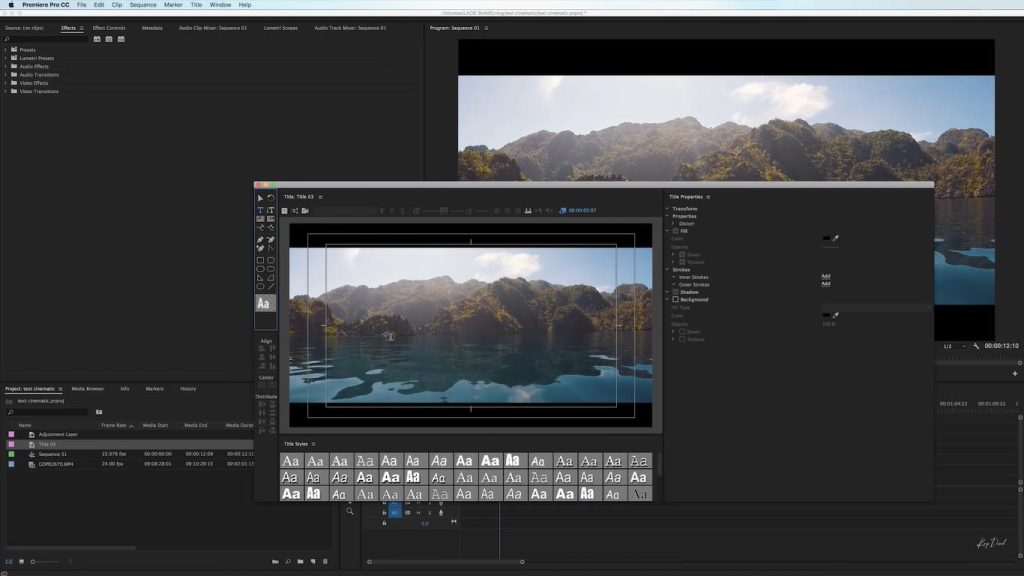Screen dimensions: 1024x576
Task: Enable the Background checkbox in Title Properties
Action: [x=677, y=300]
